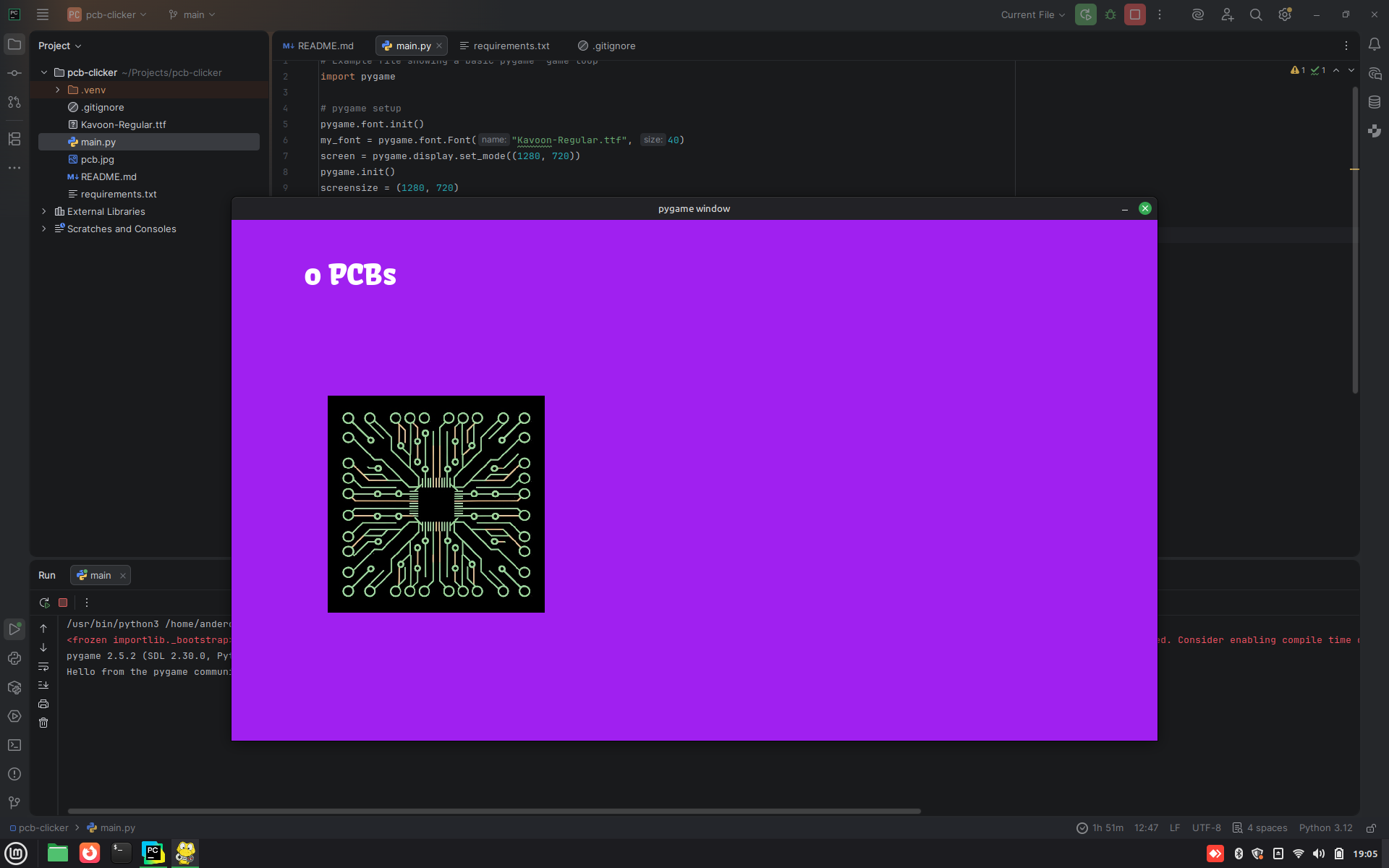Screen dimensions: 1389x868
Task: Open the Python Console tool window
Action: click(x=14, y=658)
